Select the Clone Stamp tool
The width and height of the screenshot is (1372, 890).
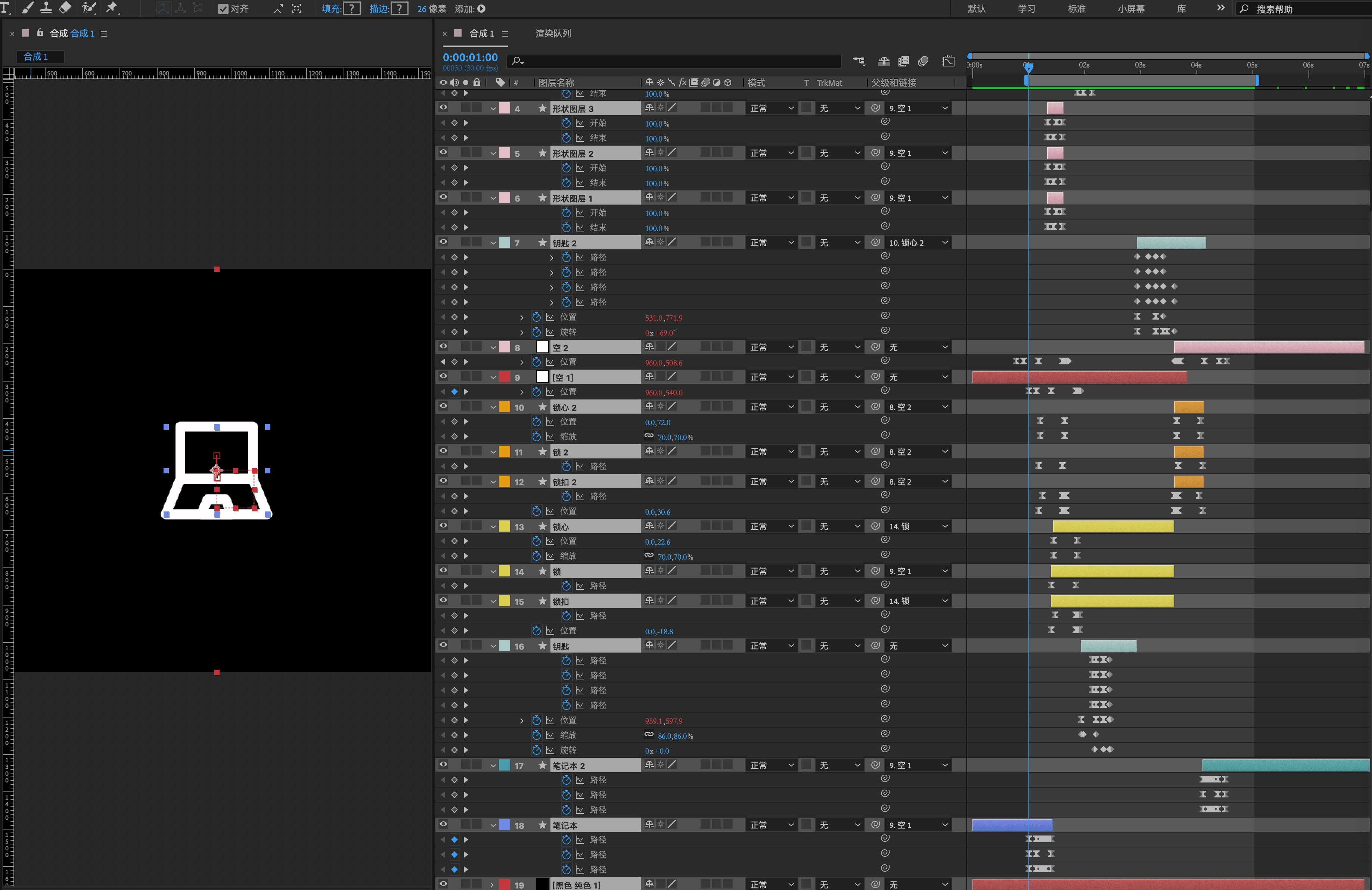pos(46,7)
